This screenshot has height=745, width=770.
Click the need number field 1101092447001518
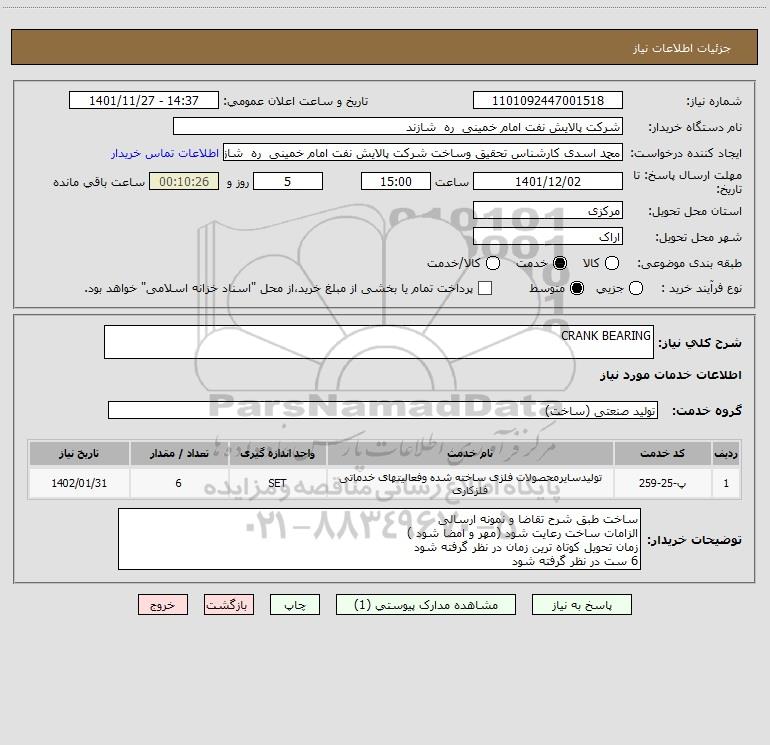click(x=548, y=100)
